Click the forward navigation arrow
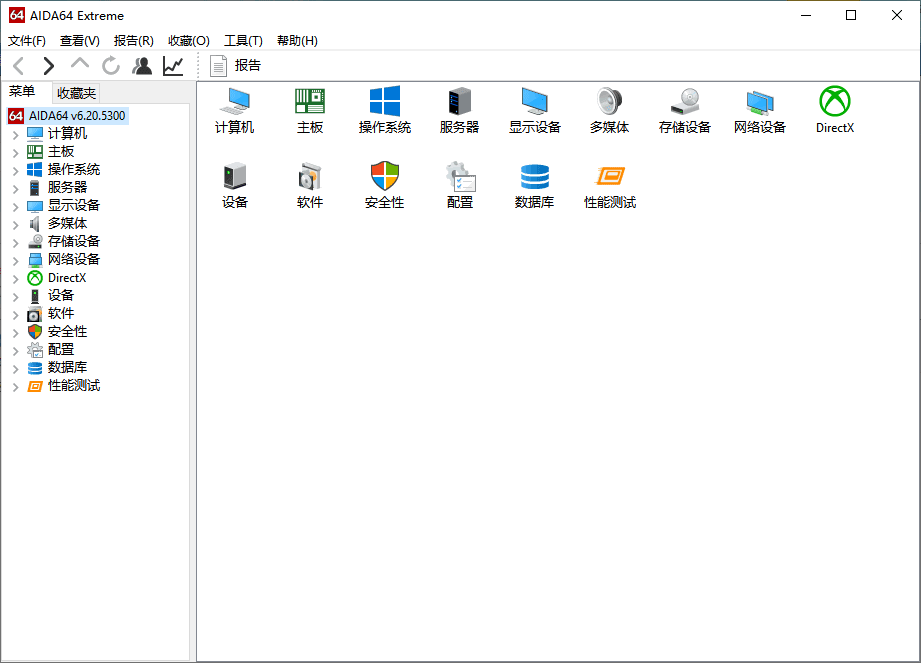Screen dimensions: 921x663 [49, 66]
